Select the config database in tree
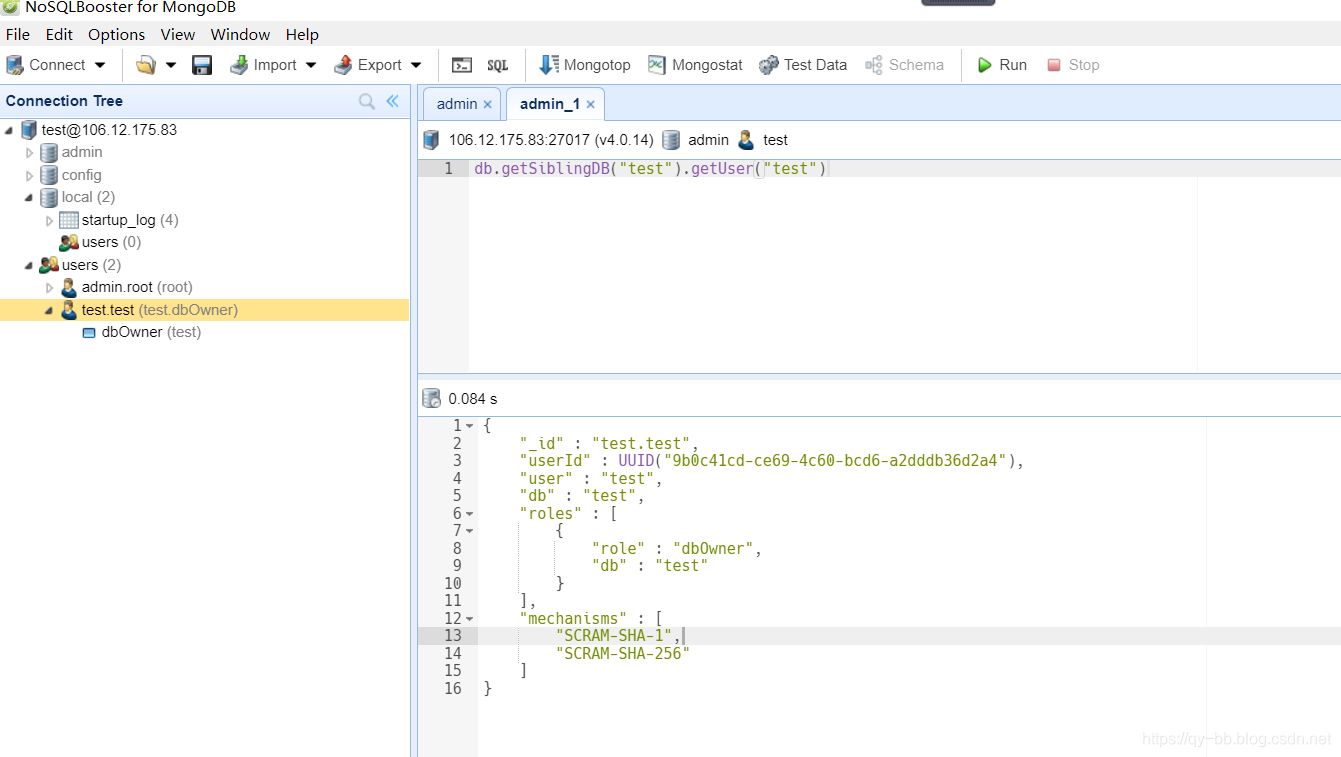The image size is (1341, 757). tap(82, 175)
